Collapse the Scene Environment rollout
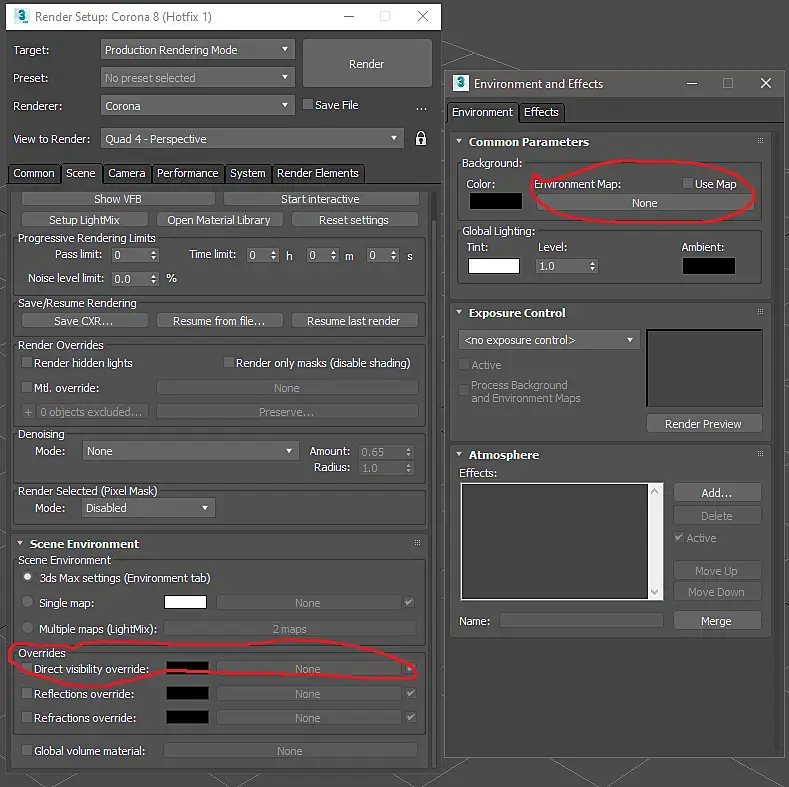The width and height of the screenshot is (789, 787). point(20,543)
